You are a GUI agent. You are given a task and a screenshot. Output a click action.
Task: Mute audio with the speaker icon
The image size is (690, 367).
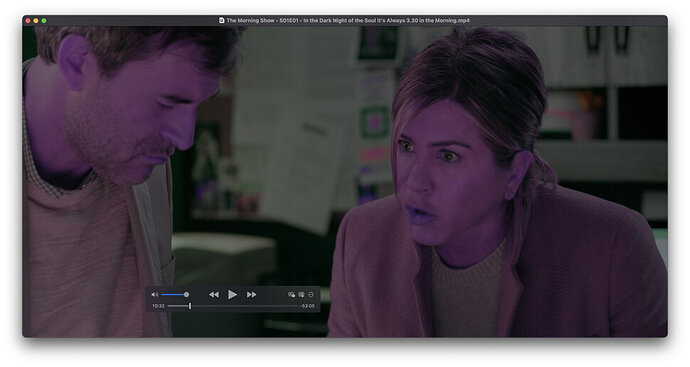154,294
